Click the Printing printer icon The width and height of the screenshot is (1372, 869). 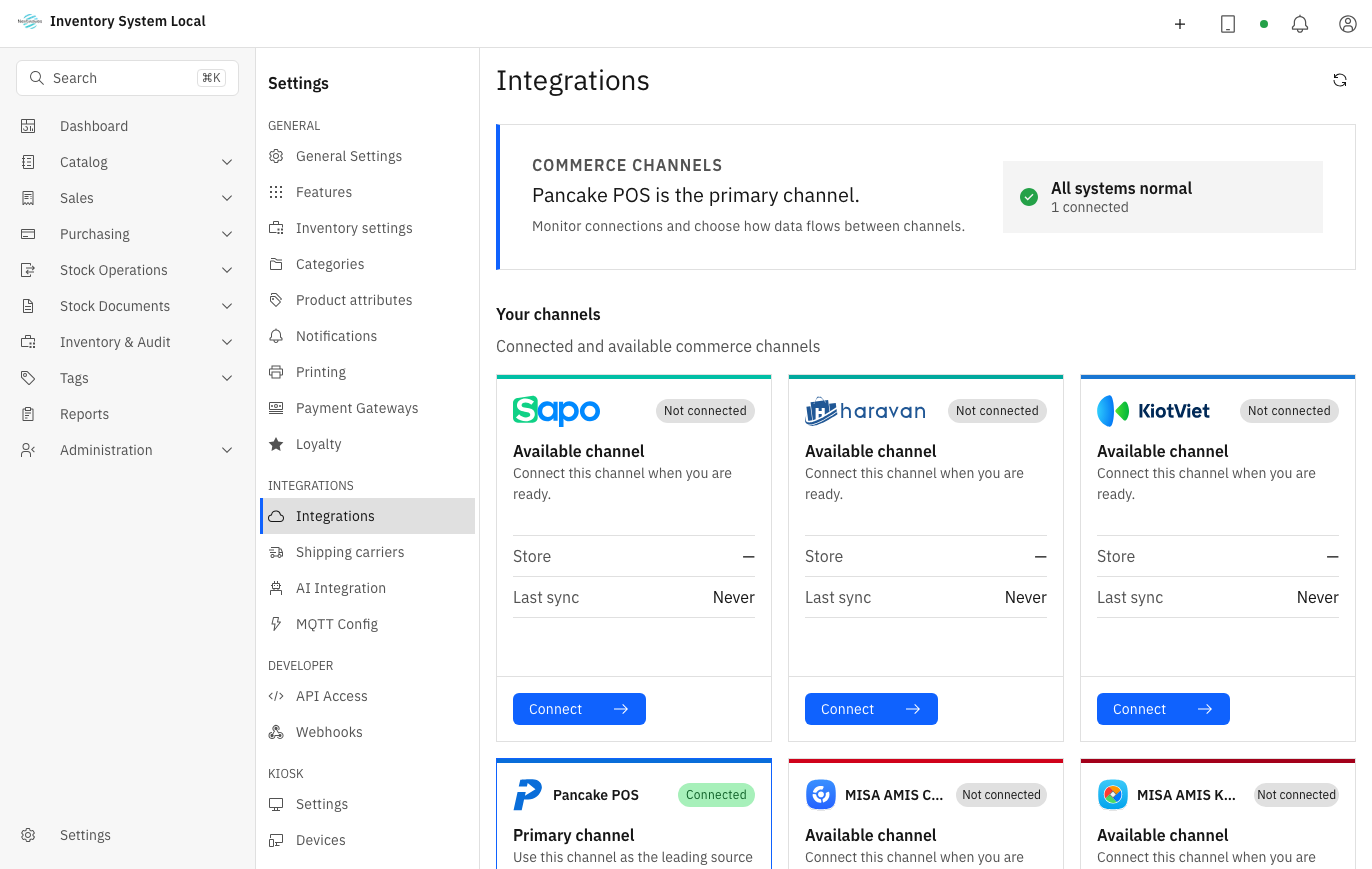tap(276, 372)
